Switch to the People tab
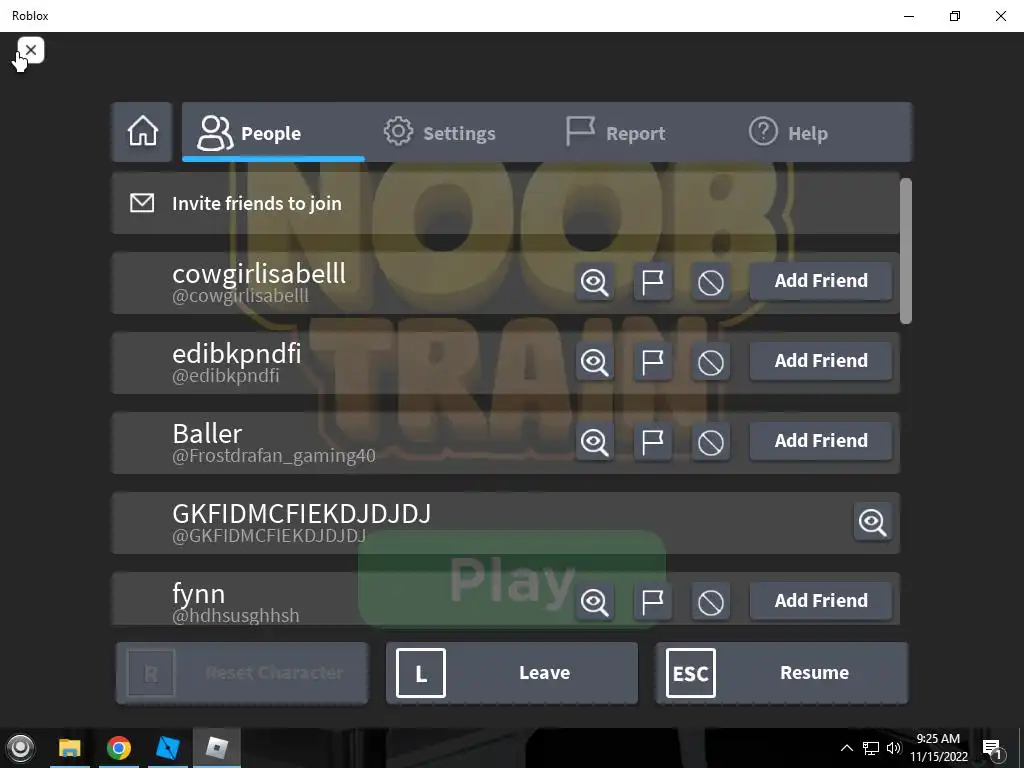Image resolution: width=1024 pixels, height=768 pixels. [273, 133]
